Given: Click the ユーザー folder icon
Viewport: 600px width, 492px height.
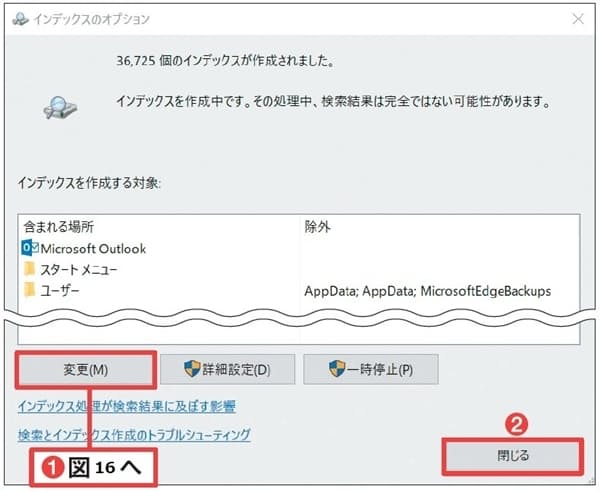Looking at the screenshot, I should [x=30, y=291].
